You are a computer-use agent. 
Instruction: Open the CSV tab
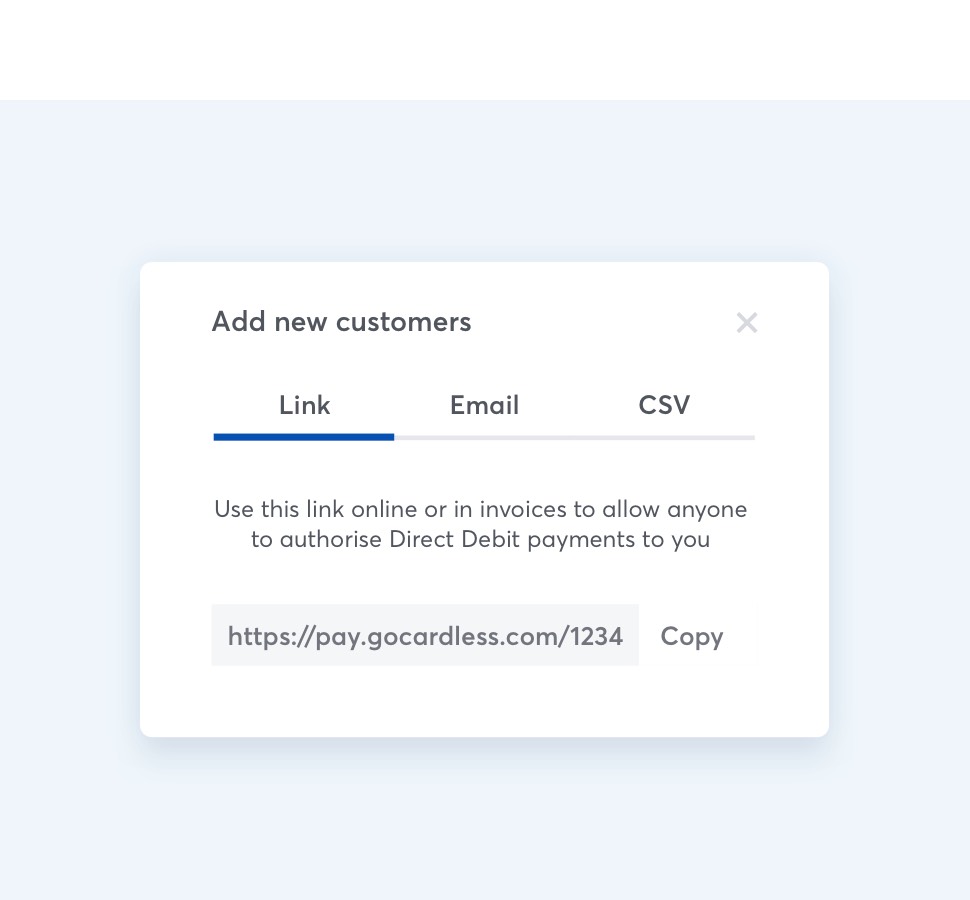(x=664, y=405)
